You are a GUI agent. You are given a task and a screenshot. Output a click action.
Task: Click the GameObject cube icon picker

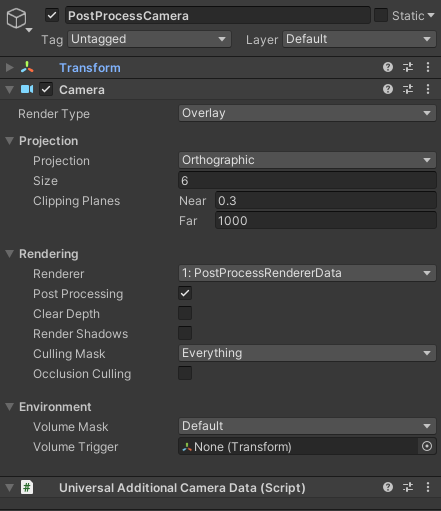17,19
